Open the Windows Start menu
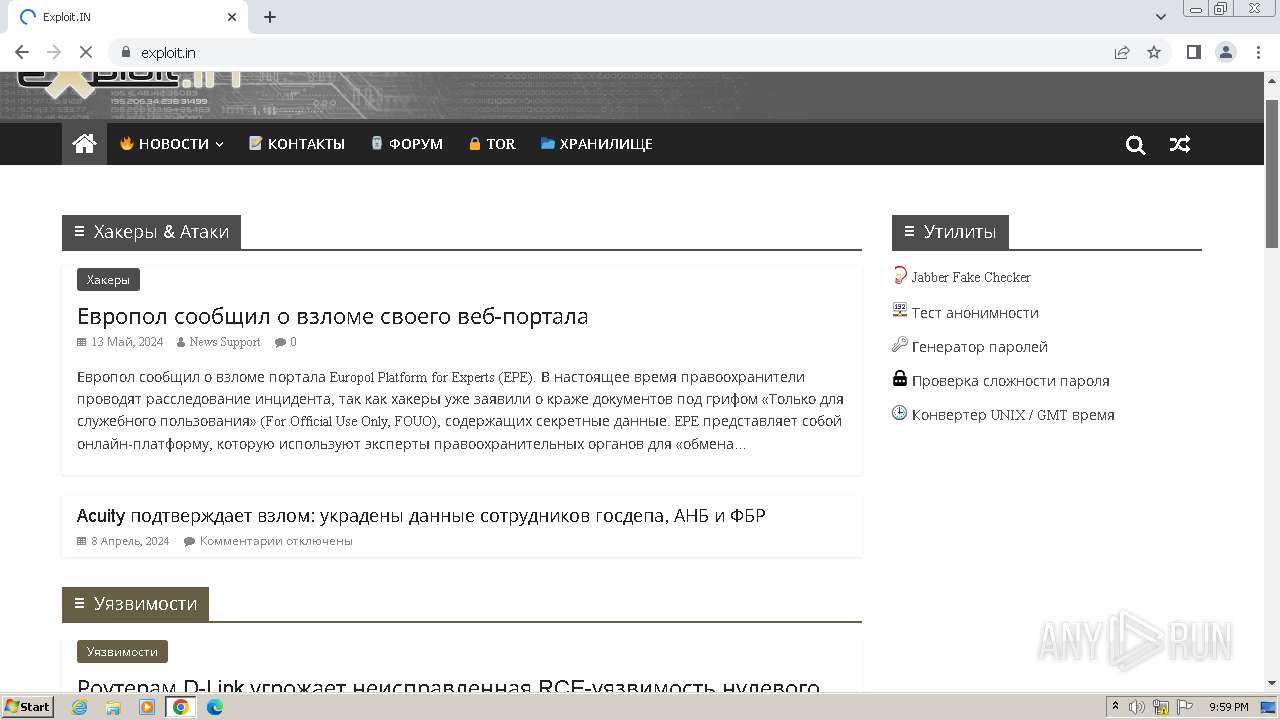Image resolution: width=1280 pixels, height=720 pixels. coord(27,707)
